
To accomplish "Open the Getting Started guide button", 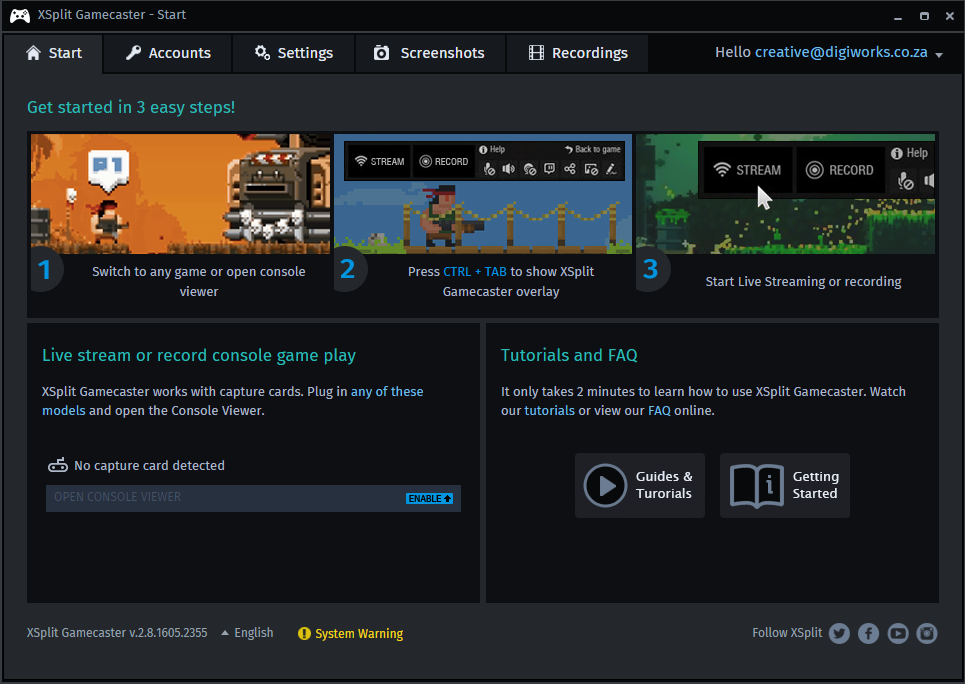I will pos(785,485).
